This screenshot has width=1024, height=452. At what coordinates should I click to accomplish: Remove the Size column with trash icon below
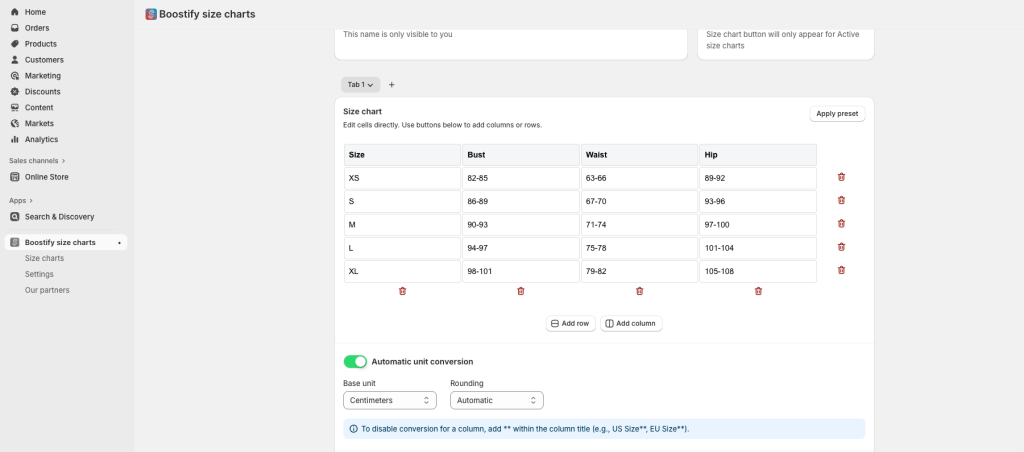(x=402, y=291)
